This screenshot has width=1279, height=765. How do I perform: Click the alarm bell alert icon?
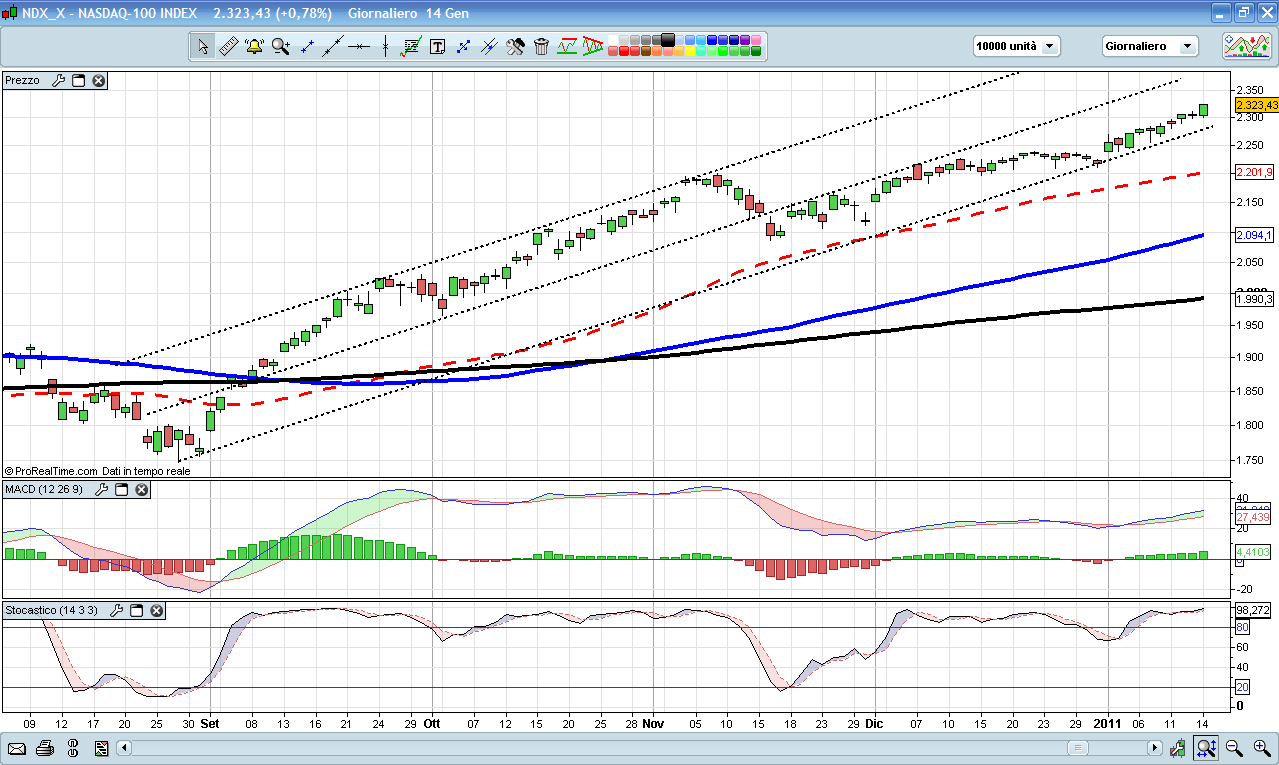coord(254,46)
